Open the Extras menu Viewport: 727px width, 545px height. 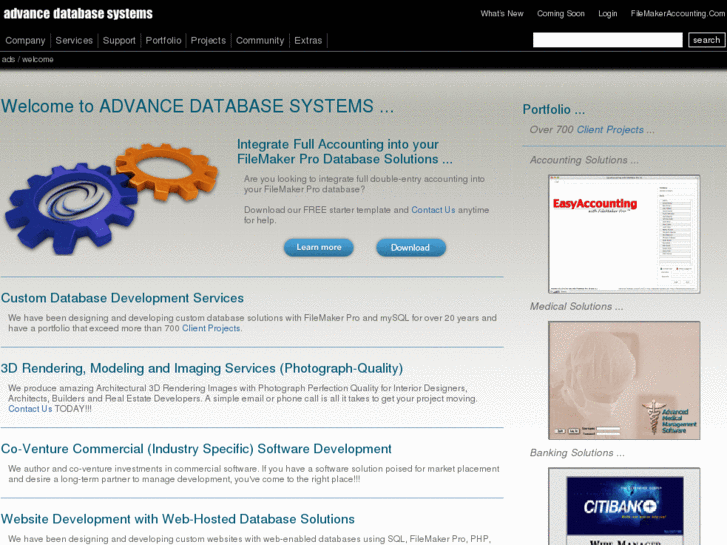[x=308, y=40]
